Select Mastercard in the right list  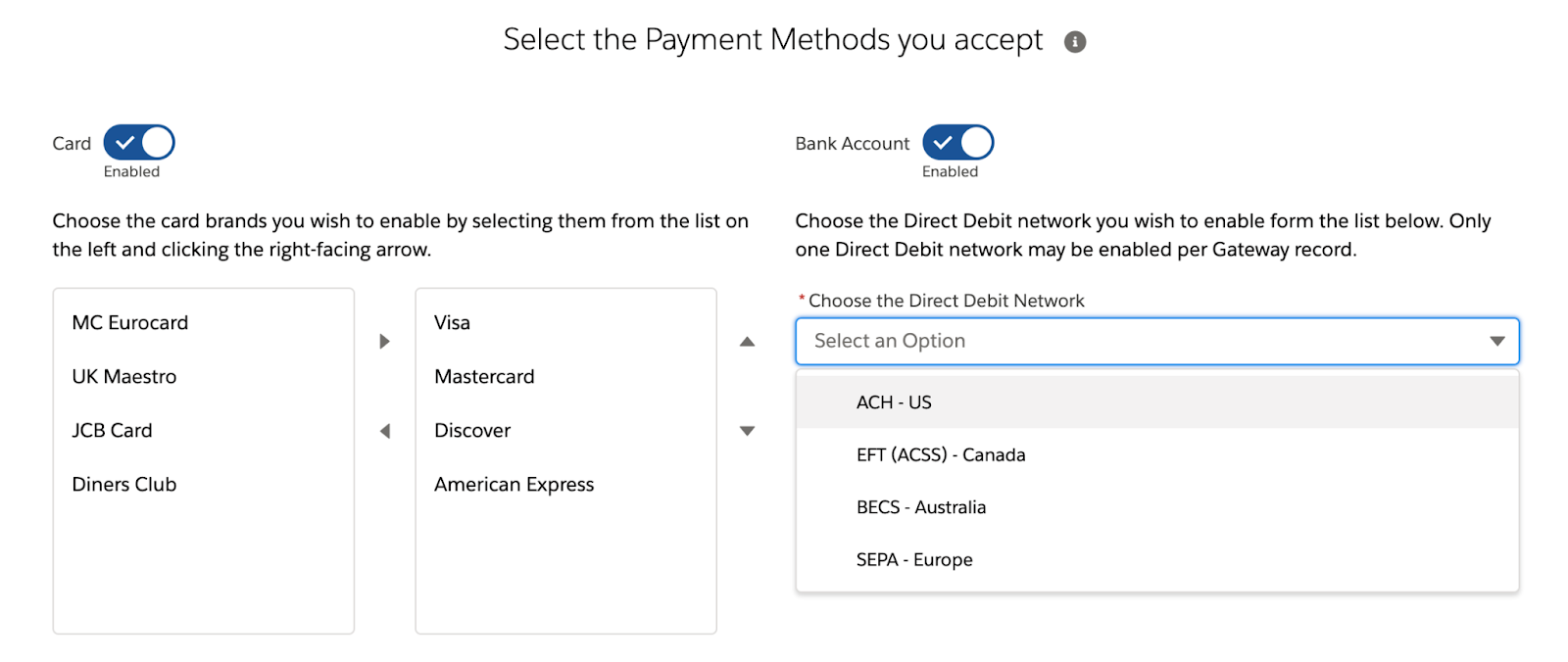[x=484, y=376]
